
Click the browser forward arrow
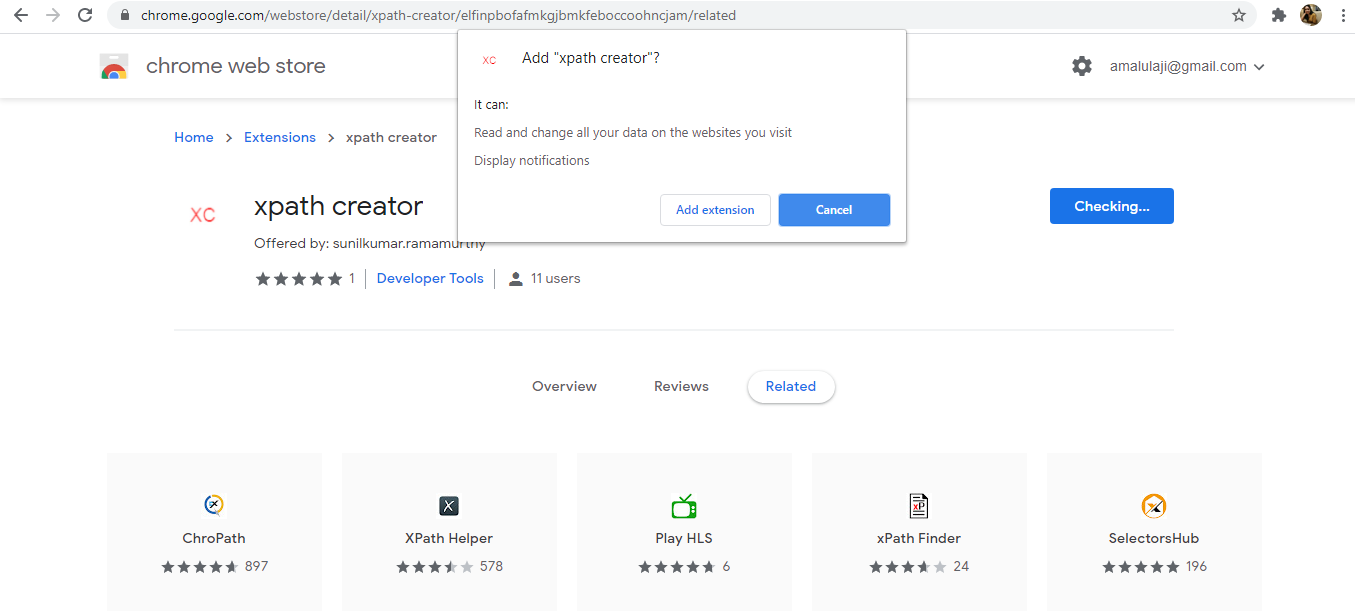pyautogui.click(x=53, y=15)
